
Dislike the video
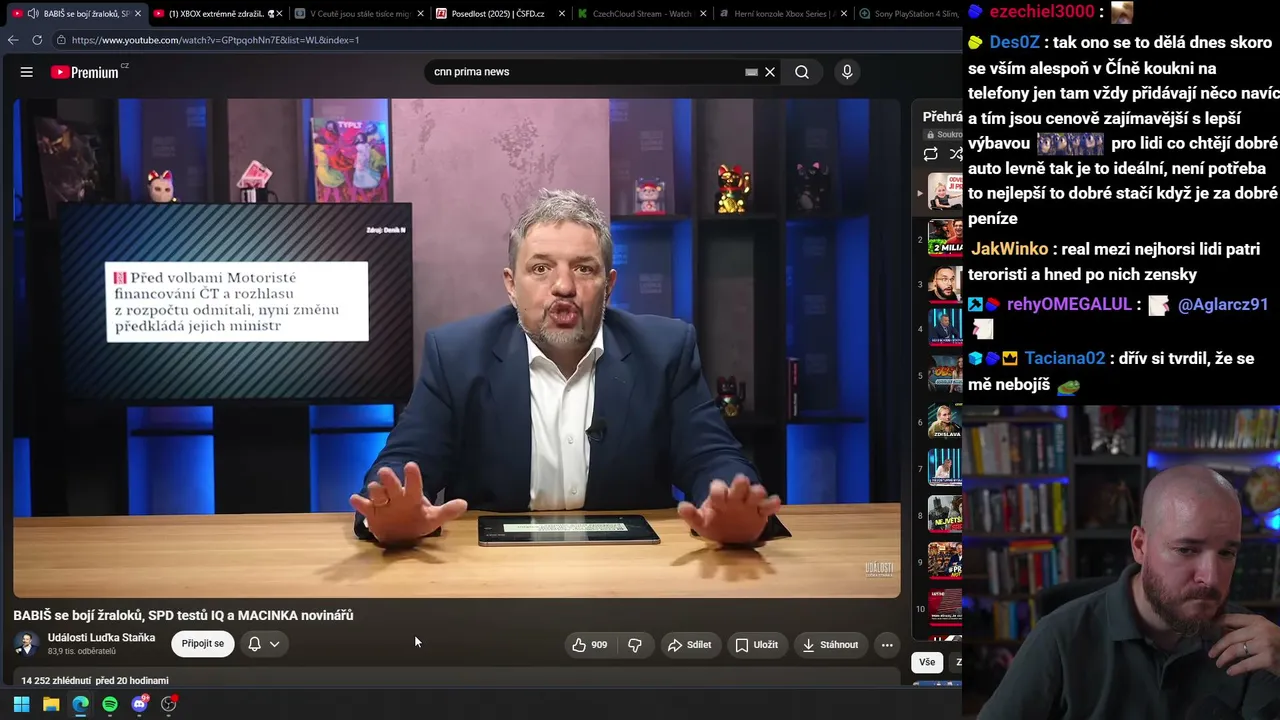tap(635, 645)
